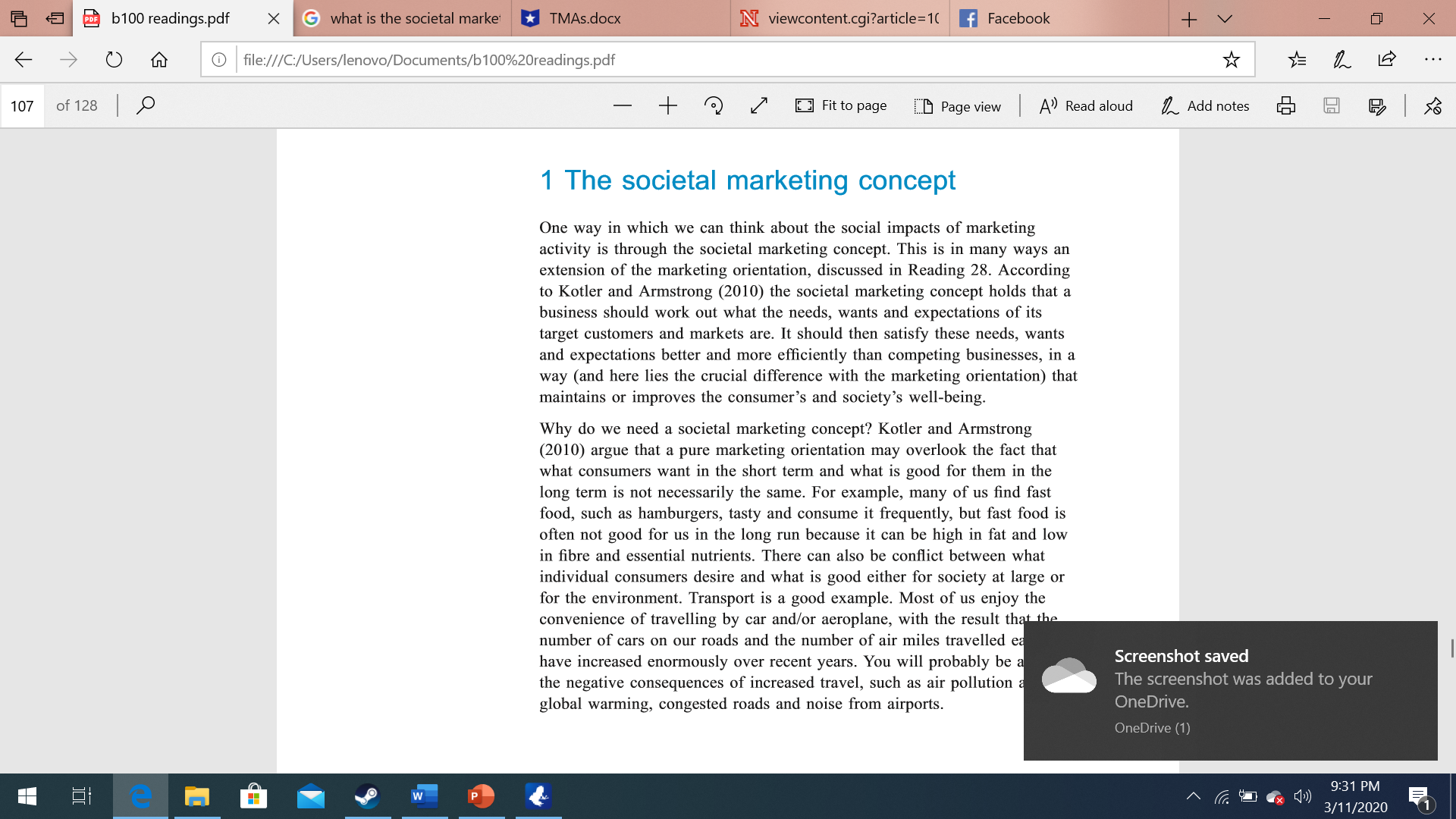
Task: Click the Share icon in the browser
Action: pyautogui.click(x=1387, y=60)
